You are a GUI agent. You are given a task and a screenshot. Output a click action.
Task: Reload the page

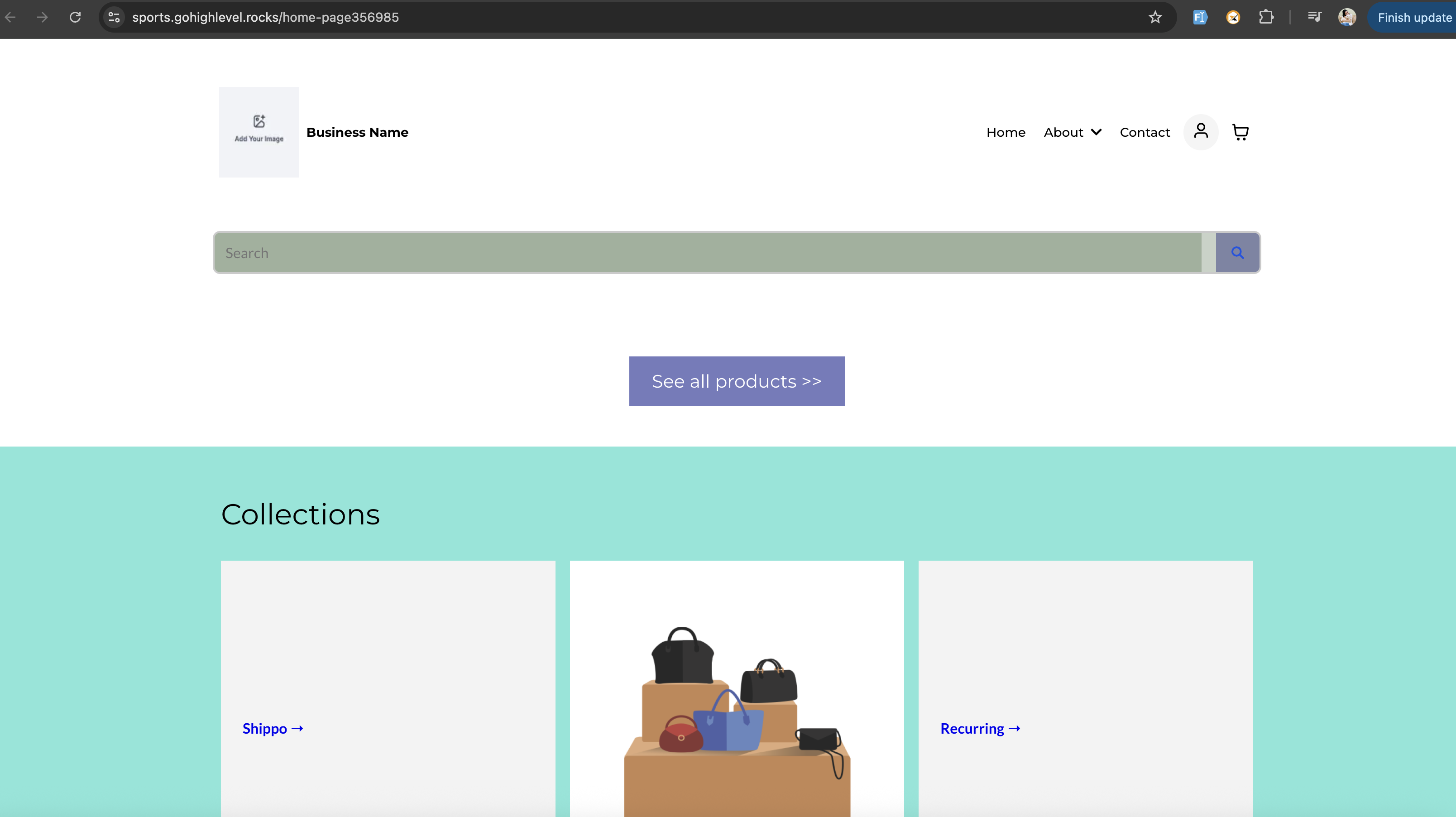[x=75, y=18]
